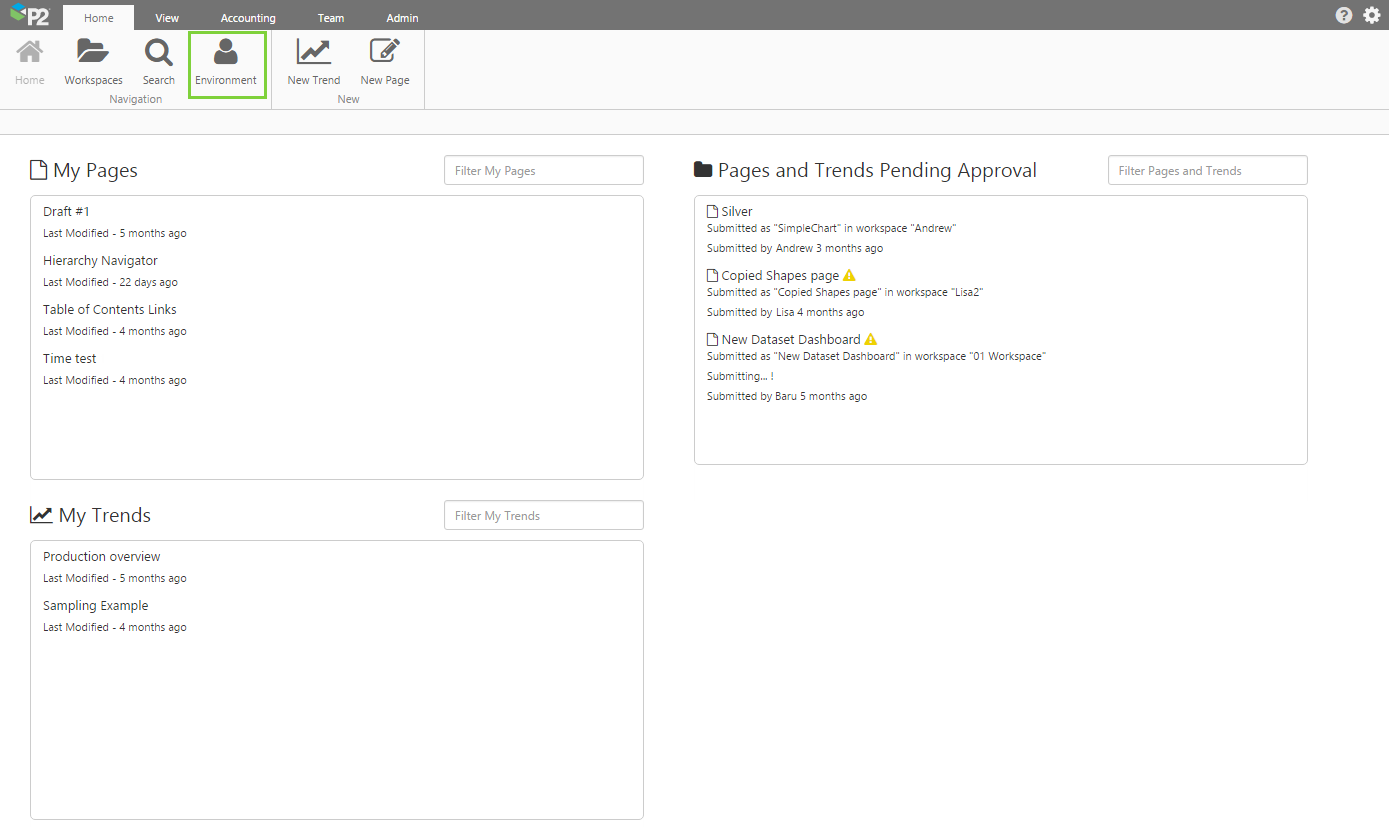Click the My Trends heading

(x=105, y=515)
